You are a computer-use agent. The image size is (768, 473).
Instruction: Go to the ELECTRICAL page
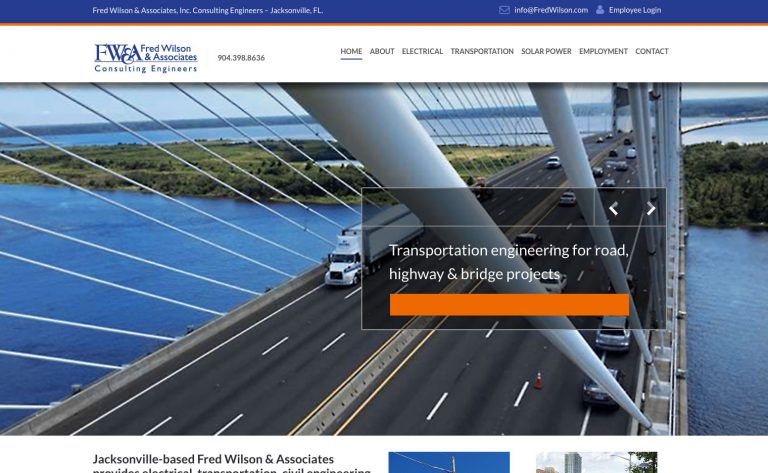coord(422,51)
